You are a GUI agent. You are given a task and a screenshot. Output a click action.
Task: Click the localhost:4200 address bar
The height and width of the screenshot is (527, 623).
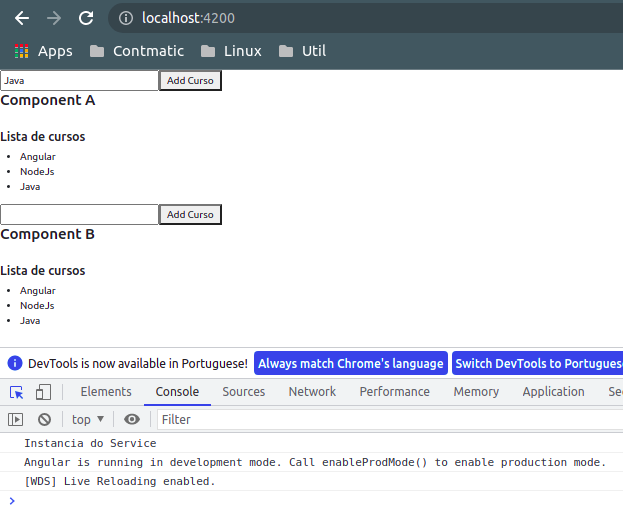pos(366,18)
